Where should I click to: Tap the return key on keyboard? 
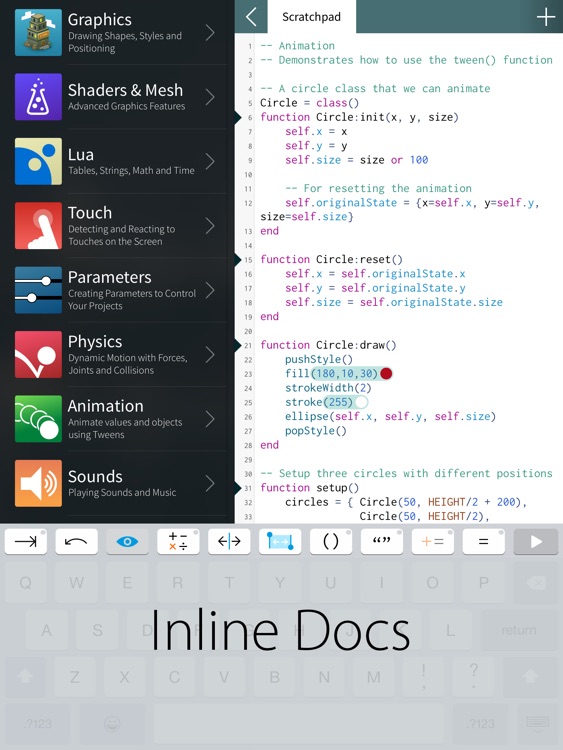(519, 630)
